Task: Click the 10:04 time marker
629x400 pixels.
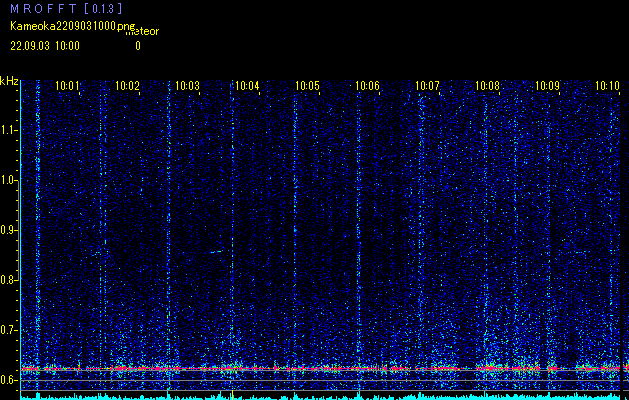Action: pos(247,86)
